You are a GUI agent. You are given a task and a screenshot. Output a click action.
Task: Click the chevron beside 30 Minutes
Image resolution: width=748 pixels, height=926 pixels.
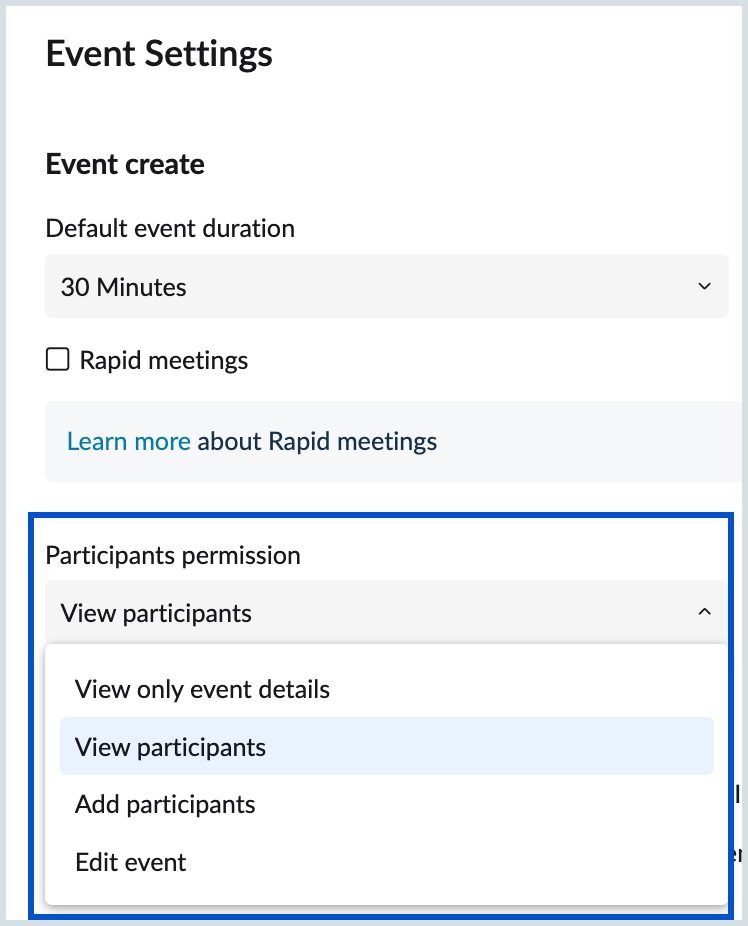704,287
